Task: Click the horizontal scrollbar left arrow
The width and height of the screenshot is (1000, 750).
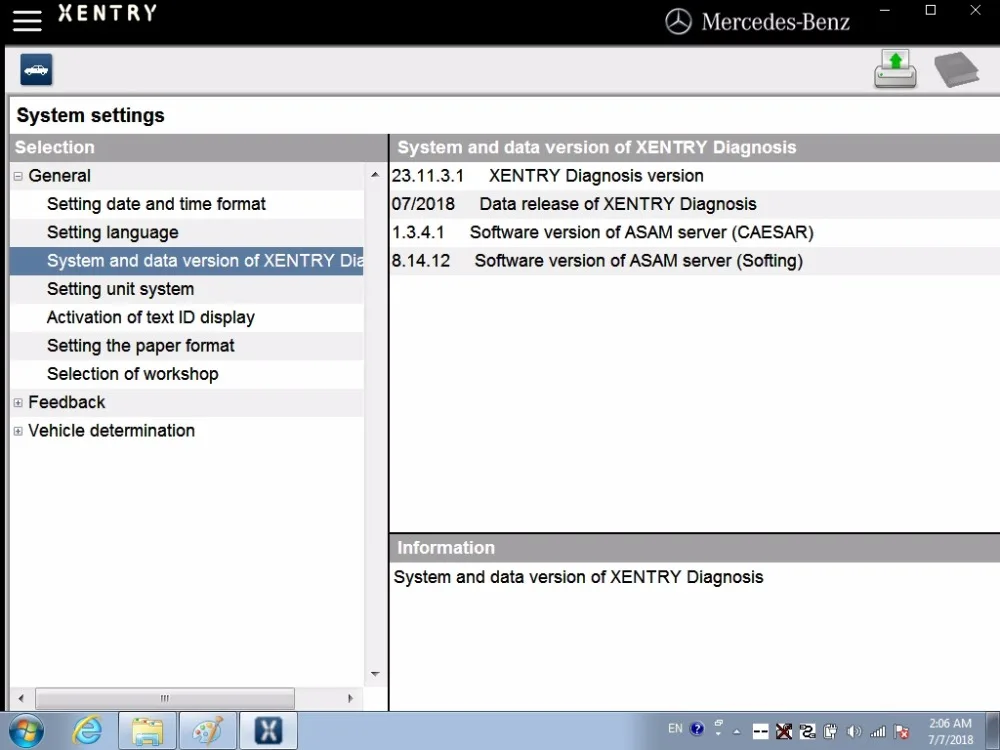Action: click(x=21, y=698)
